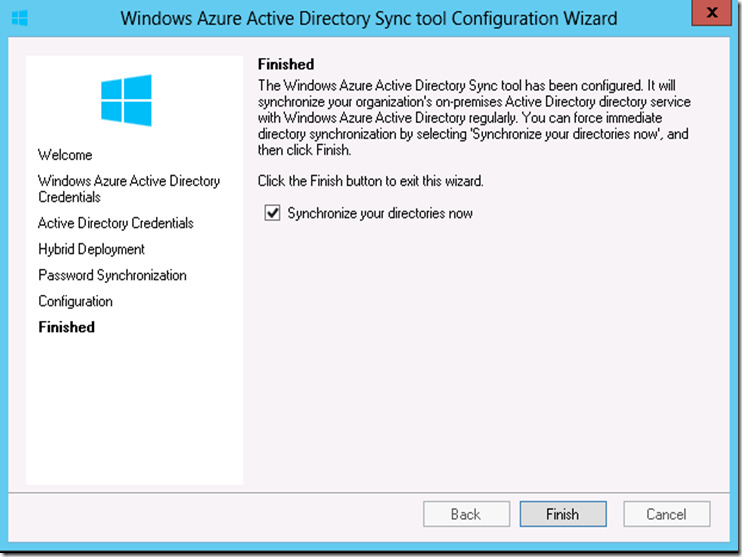
Task: Click the Finished heading in main pane
Action: [x=286, y=64]
